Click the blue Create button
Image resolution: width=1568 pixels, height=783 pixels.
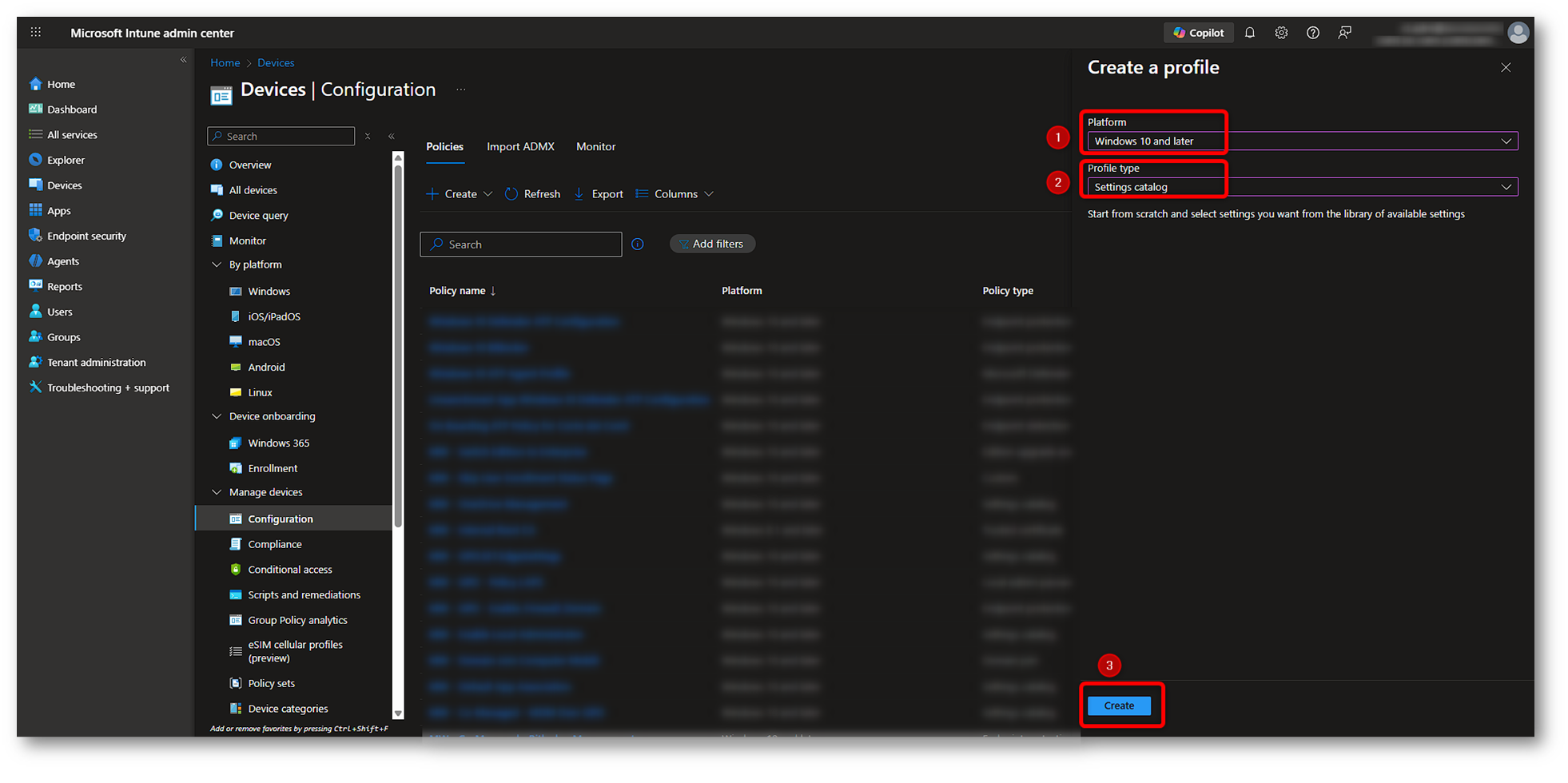click(1119, 705)
